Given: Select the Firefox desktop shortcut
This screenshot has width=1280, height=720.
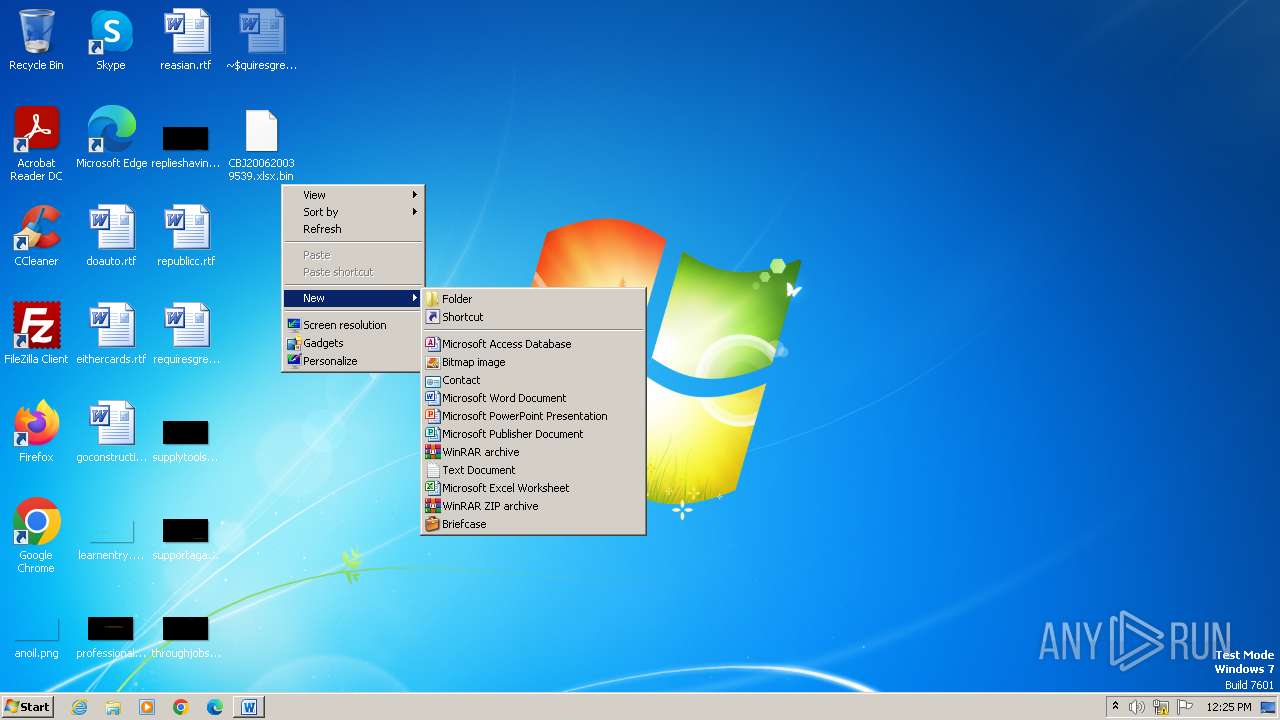Looking at the screenshot, I should (36, 432).
